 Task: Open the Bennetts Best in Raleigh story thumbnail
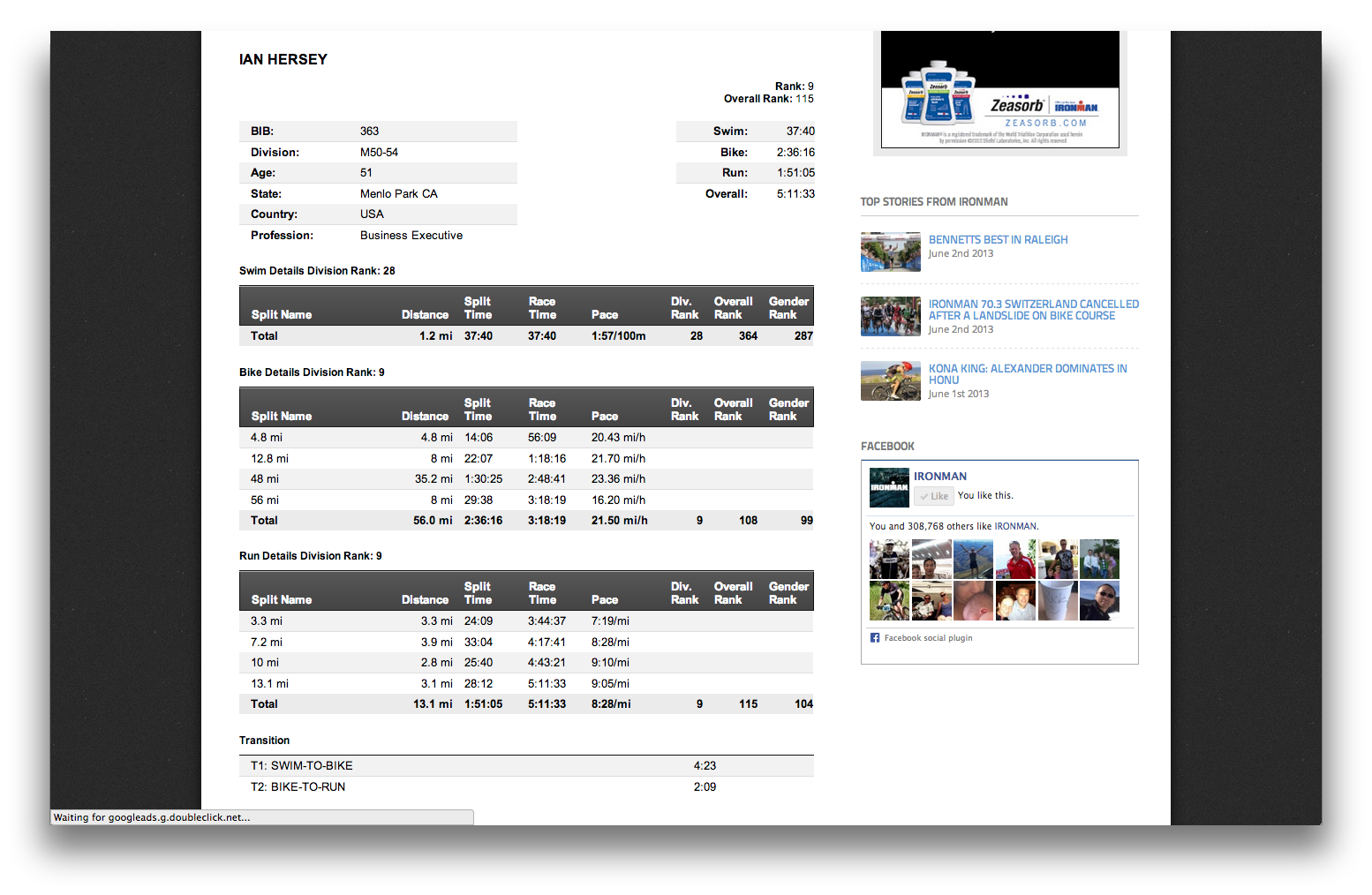(890, 252)
